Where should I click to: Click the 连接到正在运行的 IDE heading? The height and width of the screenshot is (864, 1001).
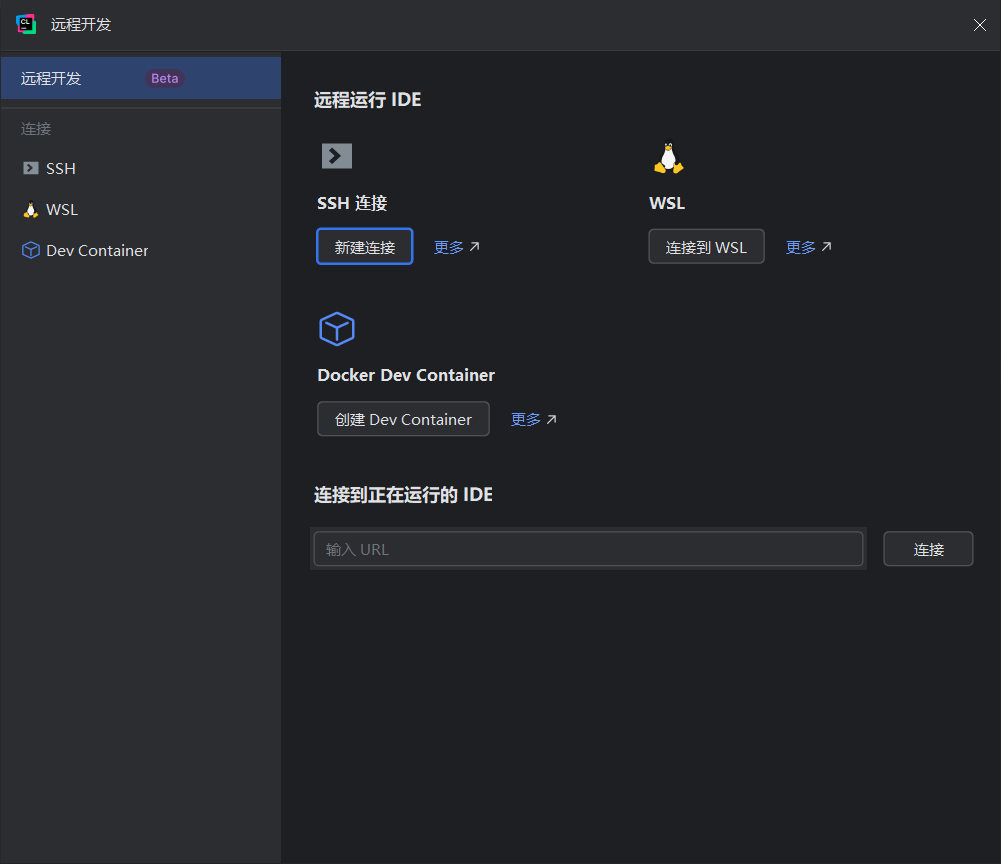point(403,495)
